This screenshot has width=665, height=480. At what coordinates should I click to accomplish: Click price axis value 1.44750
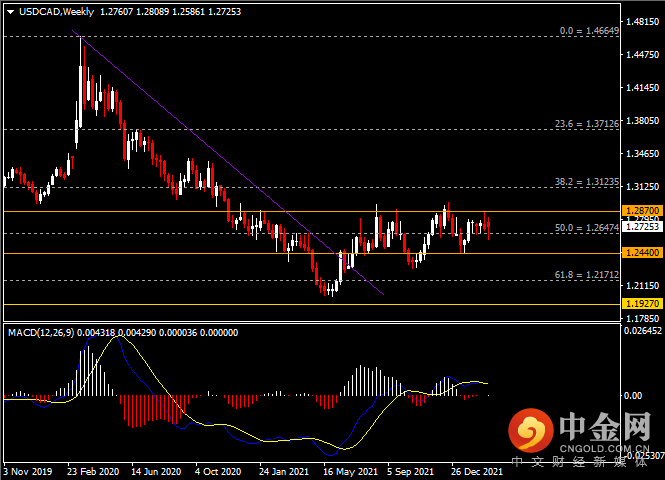pos(643,55)
